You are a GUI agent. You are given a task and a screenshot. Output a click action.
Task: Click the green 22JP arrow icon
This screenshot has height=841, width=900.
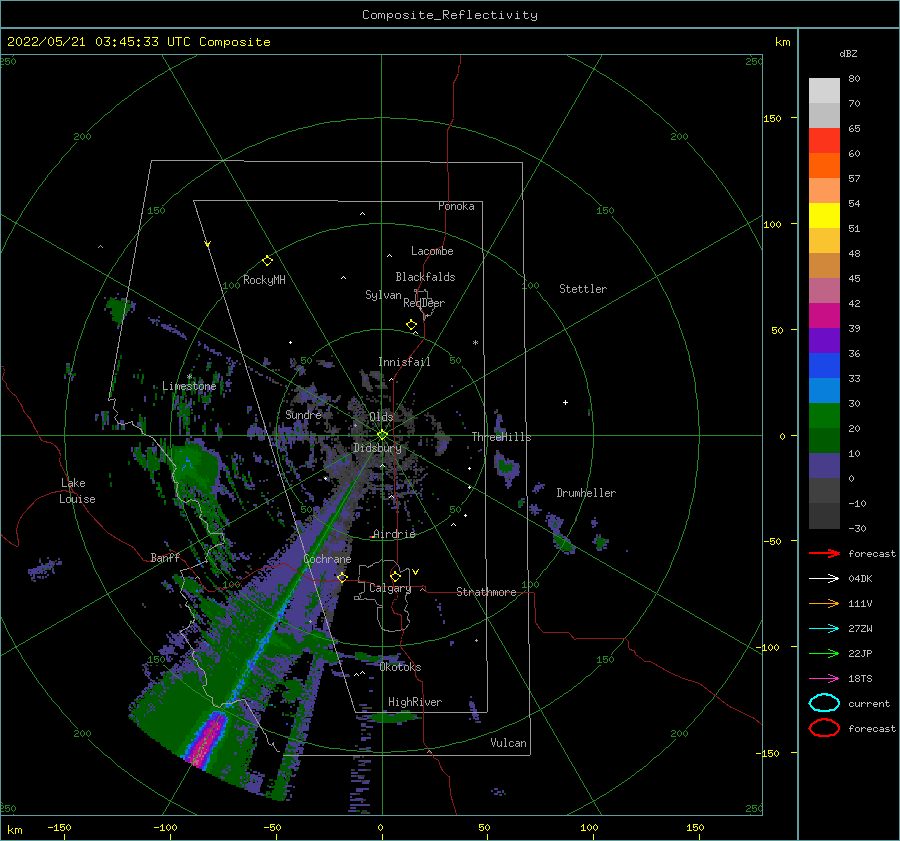pos(824,653)
